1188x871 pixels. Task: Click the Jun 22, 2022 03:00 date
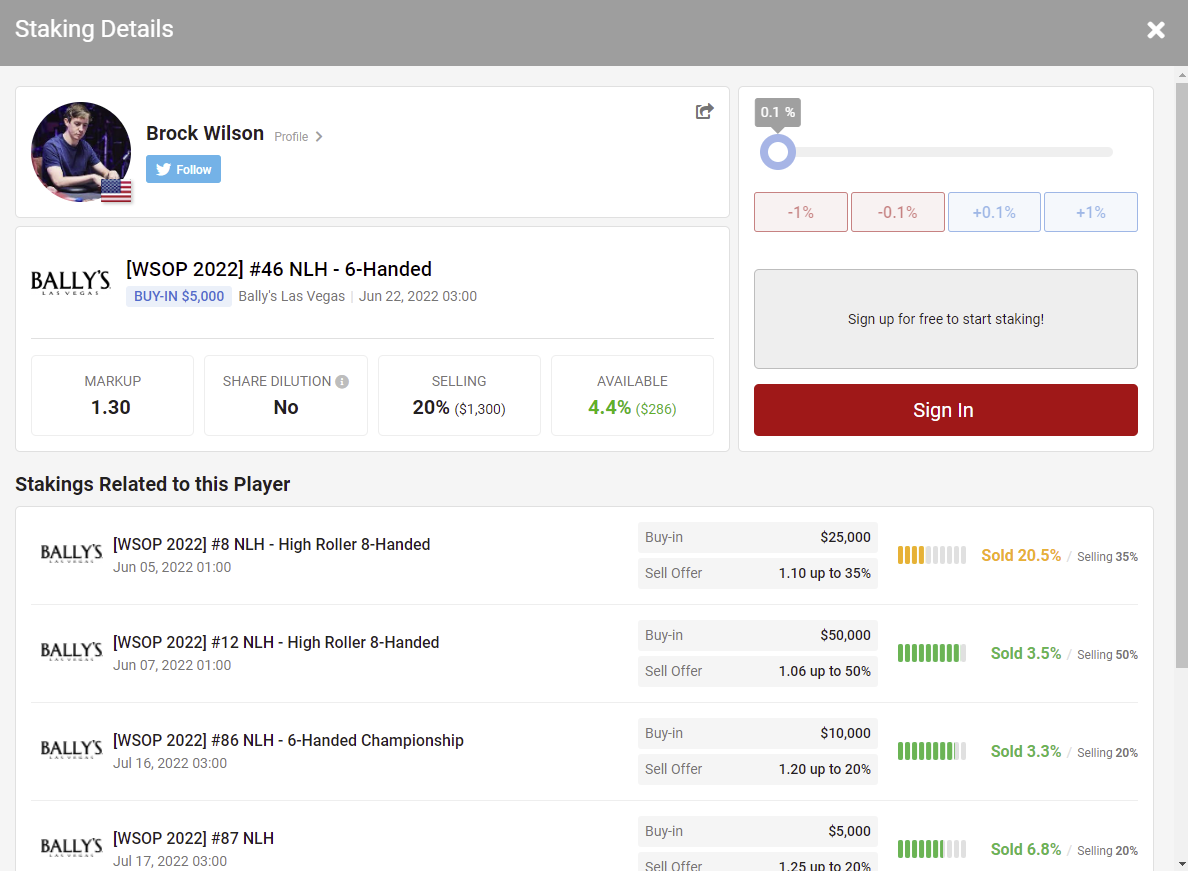tap(417, 296)
